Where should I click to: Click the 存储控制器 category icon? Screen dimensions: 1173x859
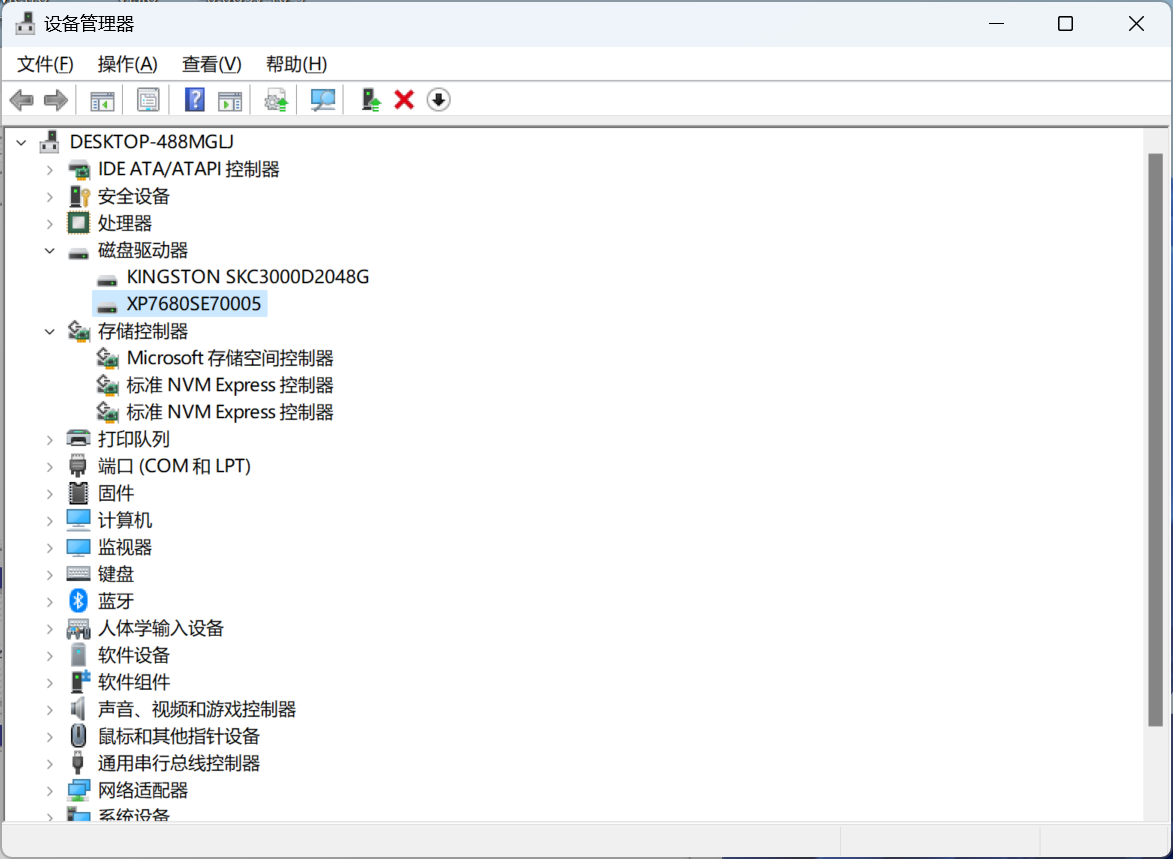pos(79,331)
